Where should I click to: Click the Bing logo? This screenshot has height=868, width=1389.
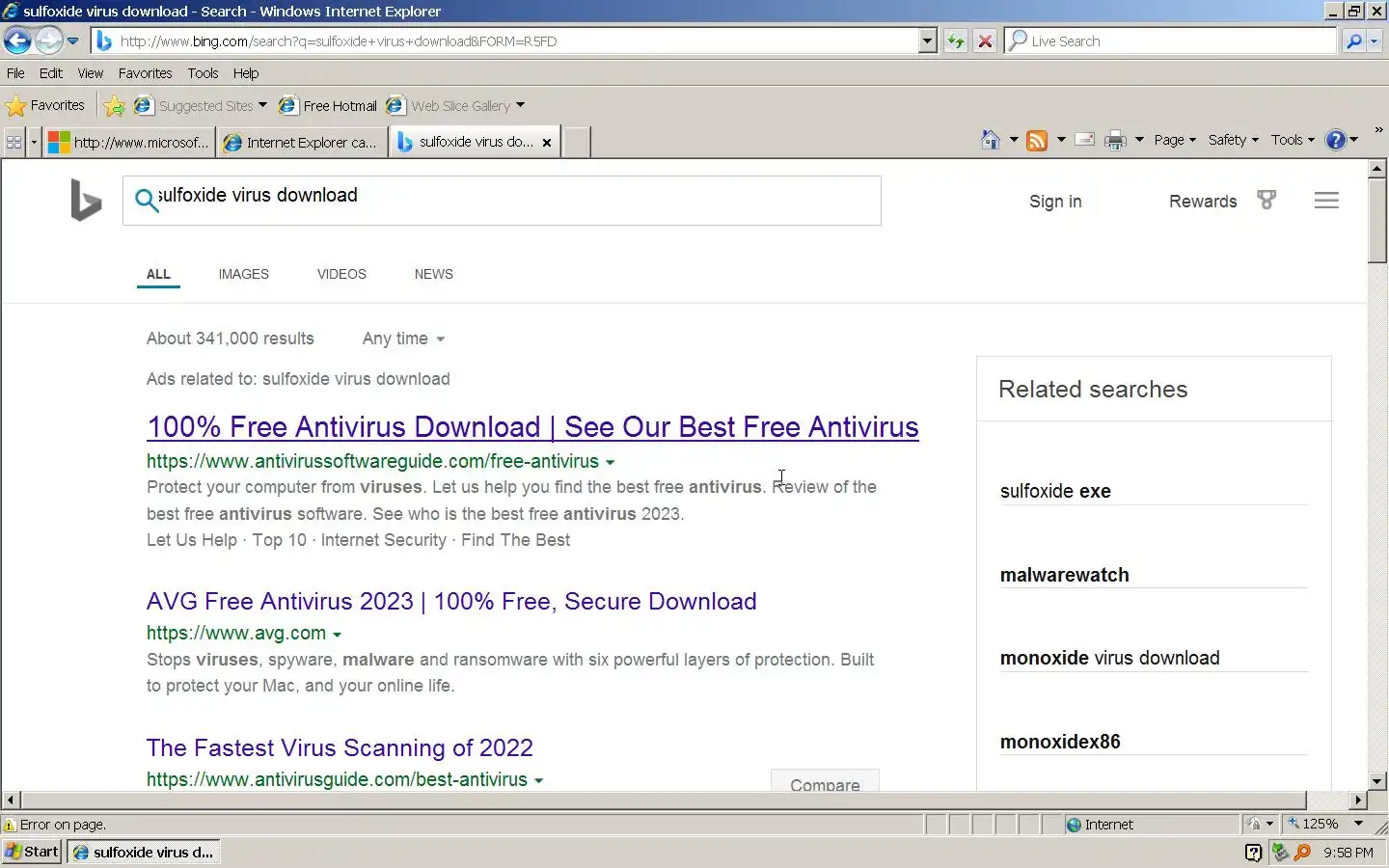tap(86, 201)
